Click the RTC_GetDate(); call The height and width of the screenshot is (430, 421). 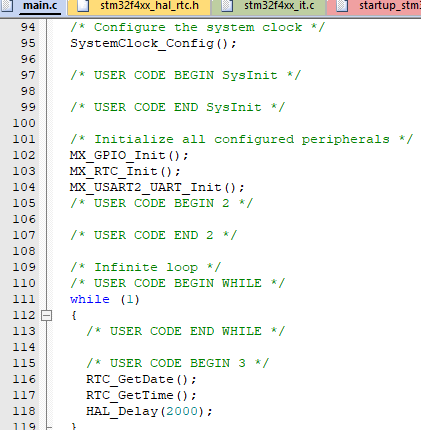point(141,379)
